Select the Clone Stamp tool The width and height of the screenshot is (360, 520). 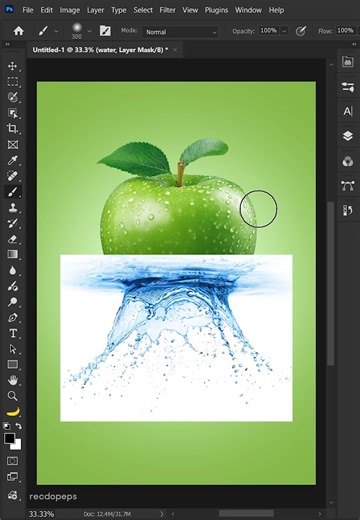[13, 208]
